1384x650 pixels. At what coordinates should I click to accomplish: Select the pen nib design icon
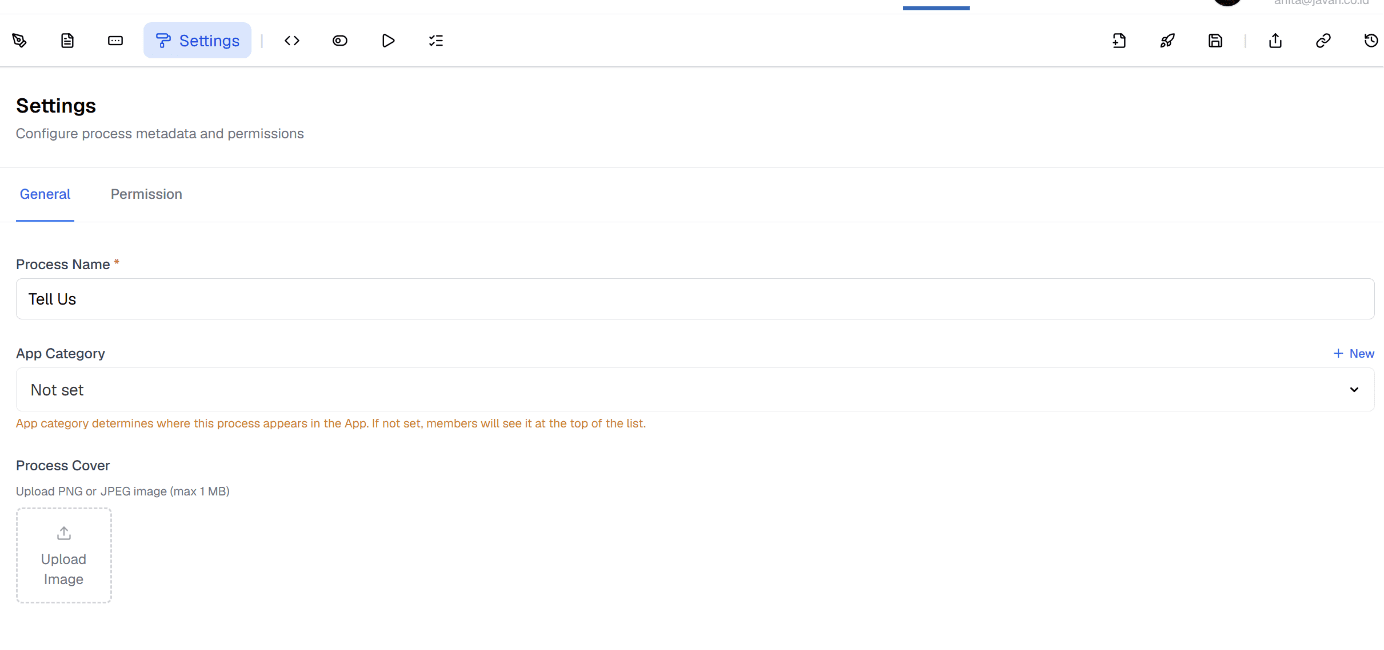click(19, 41)
